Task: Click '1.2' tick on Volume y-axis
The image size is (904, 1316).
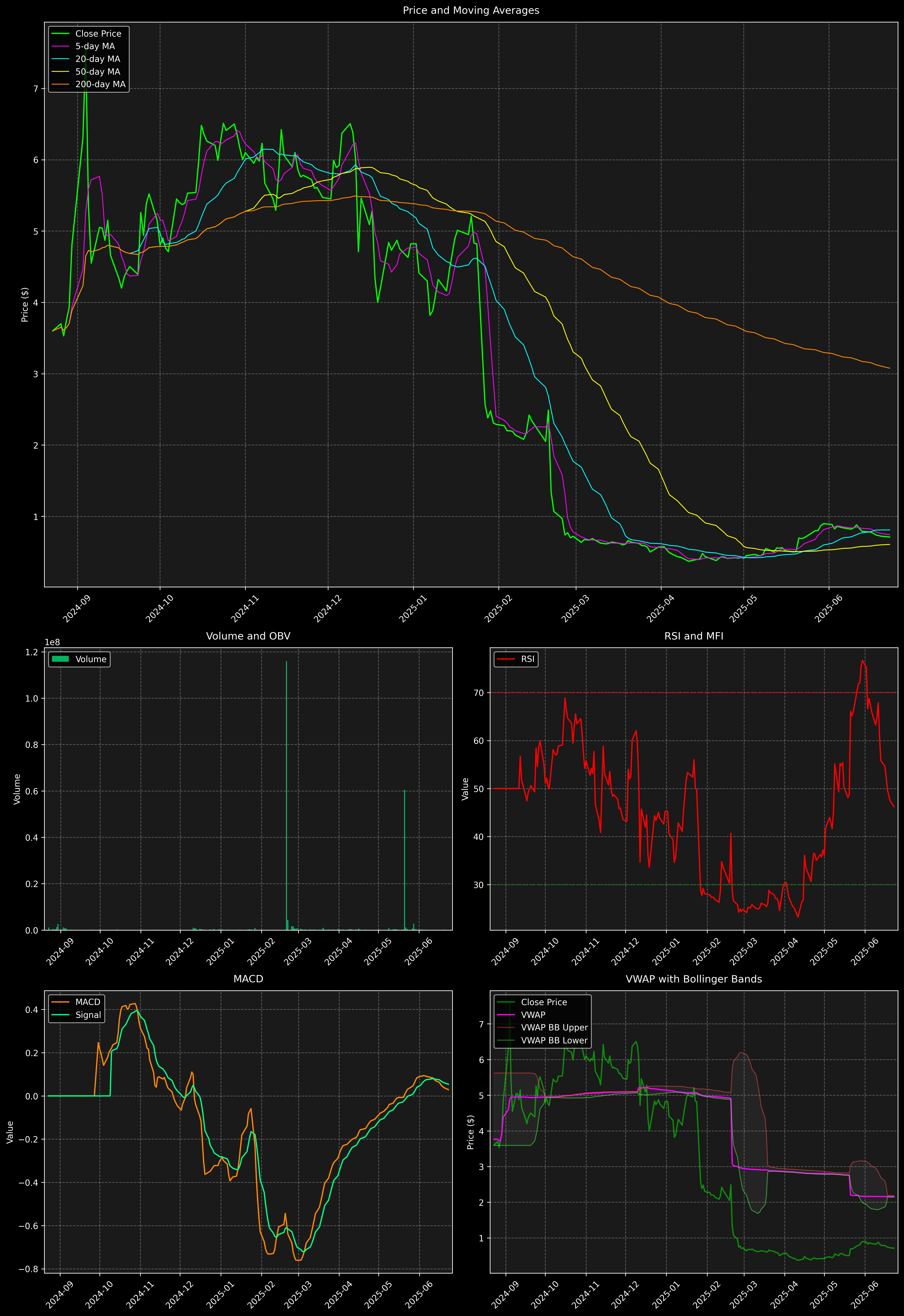Action: tap(32, 652)
